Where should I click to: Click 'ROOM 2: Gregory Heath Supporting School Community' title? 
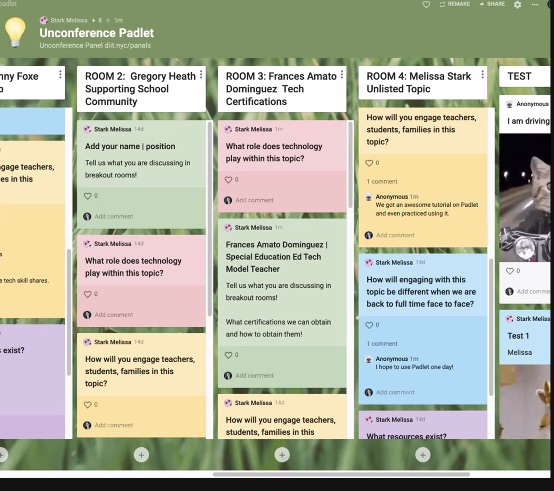tap(140, 89)
